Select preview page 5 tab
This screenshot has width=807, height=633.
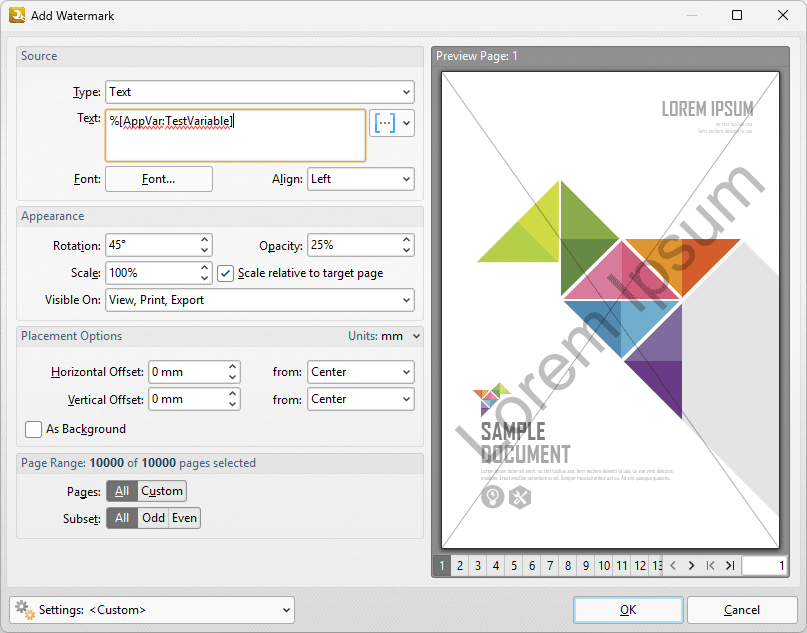point(514,566)
